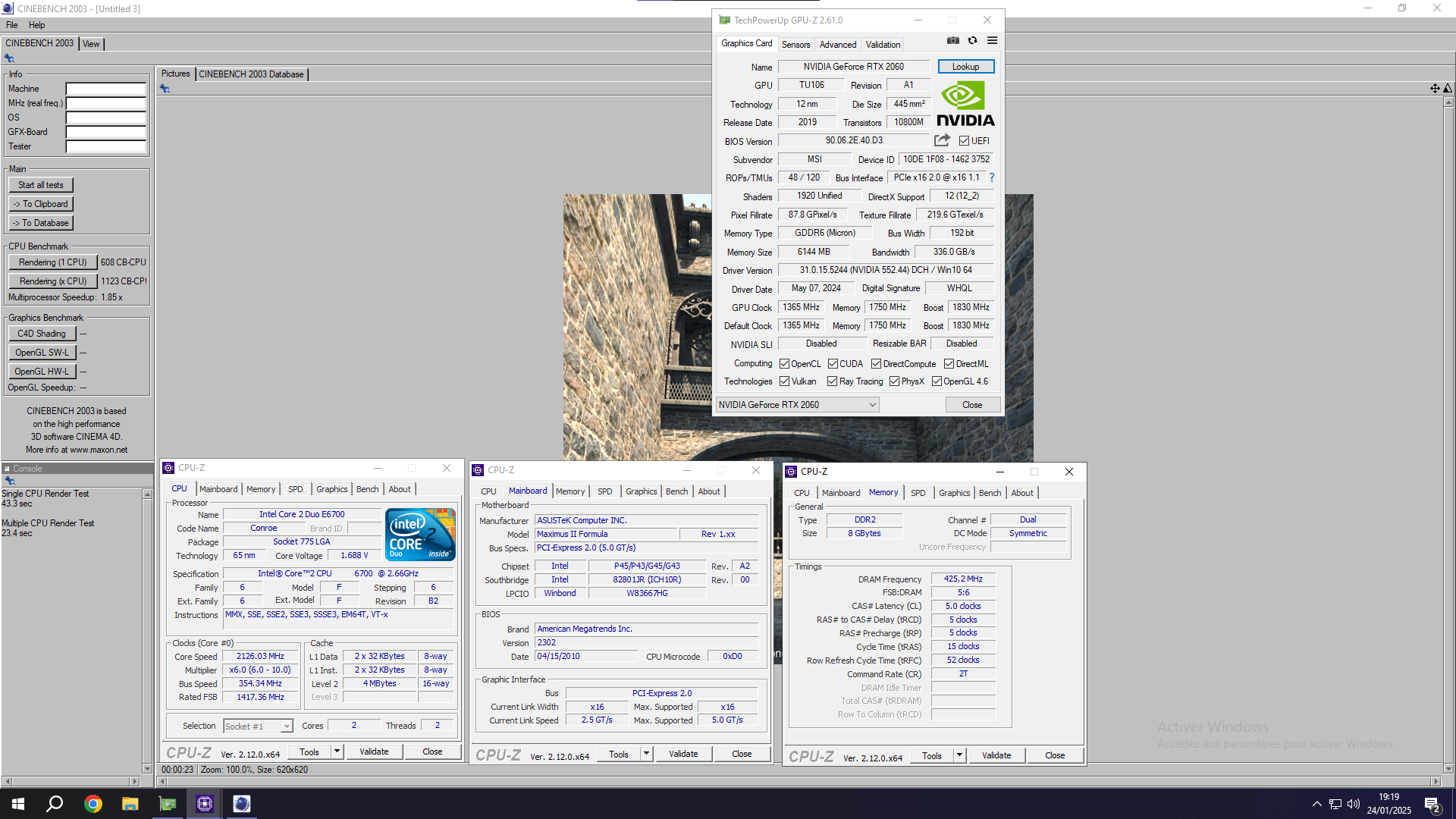Toggle the UEFI checkbox
Viewport: 1456px width, 819px height.
(964, 141)
